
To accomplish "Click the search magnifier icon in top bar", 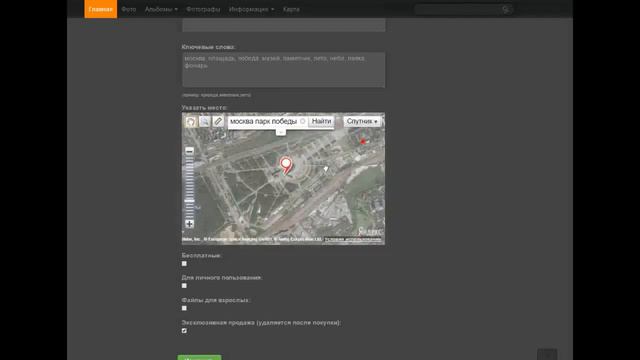I will tap(507, 9).
